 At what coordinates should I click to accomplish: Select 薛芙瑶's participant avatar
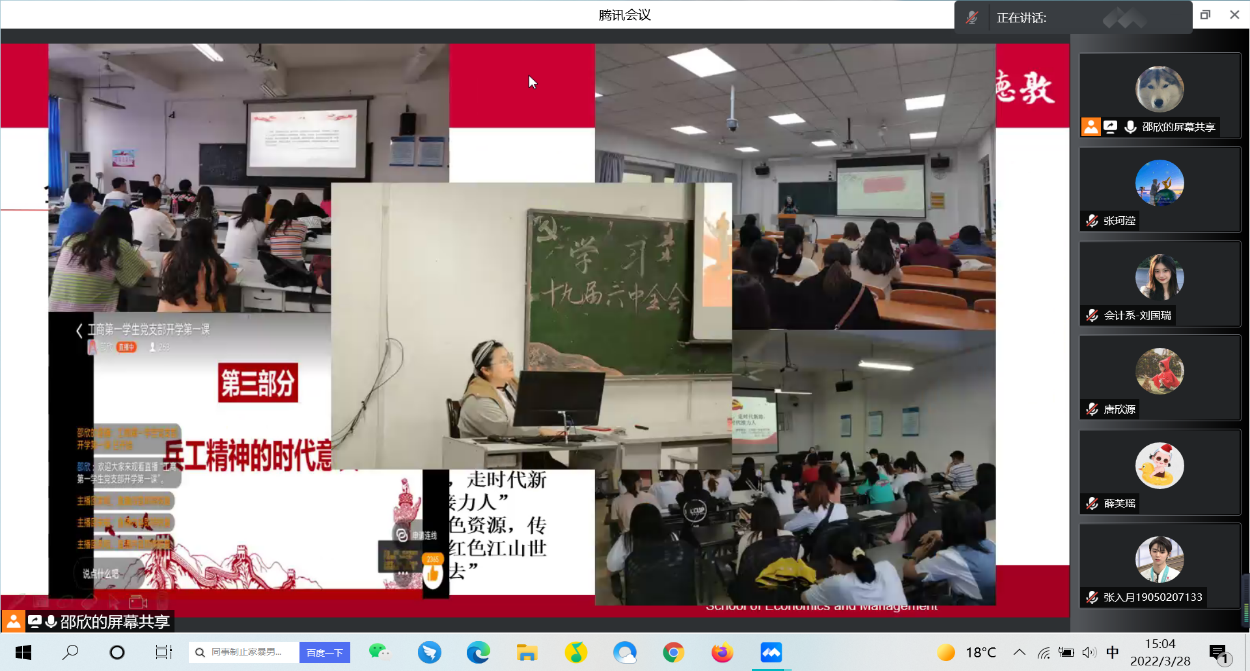1159,466
